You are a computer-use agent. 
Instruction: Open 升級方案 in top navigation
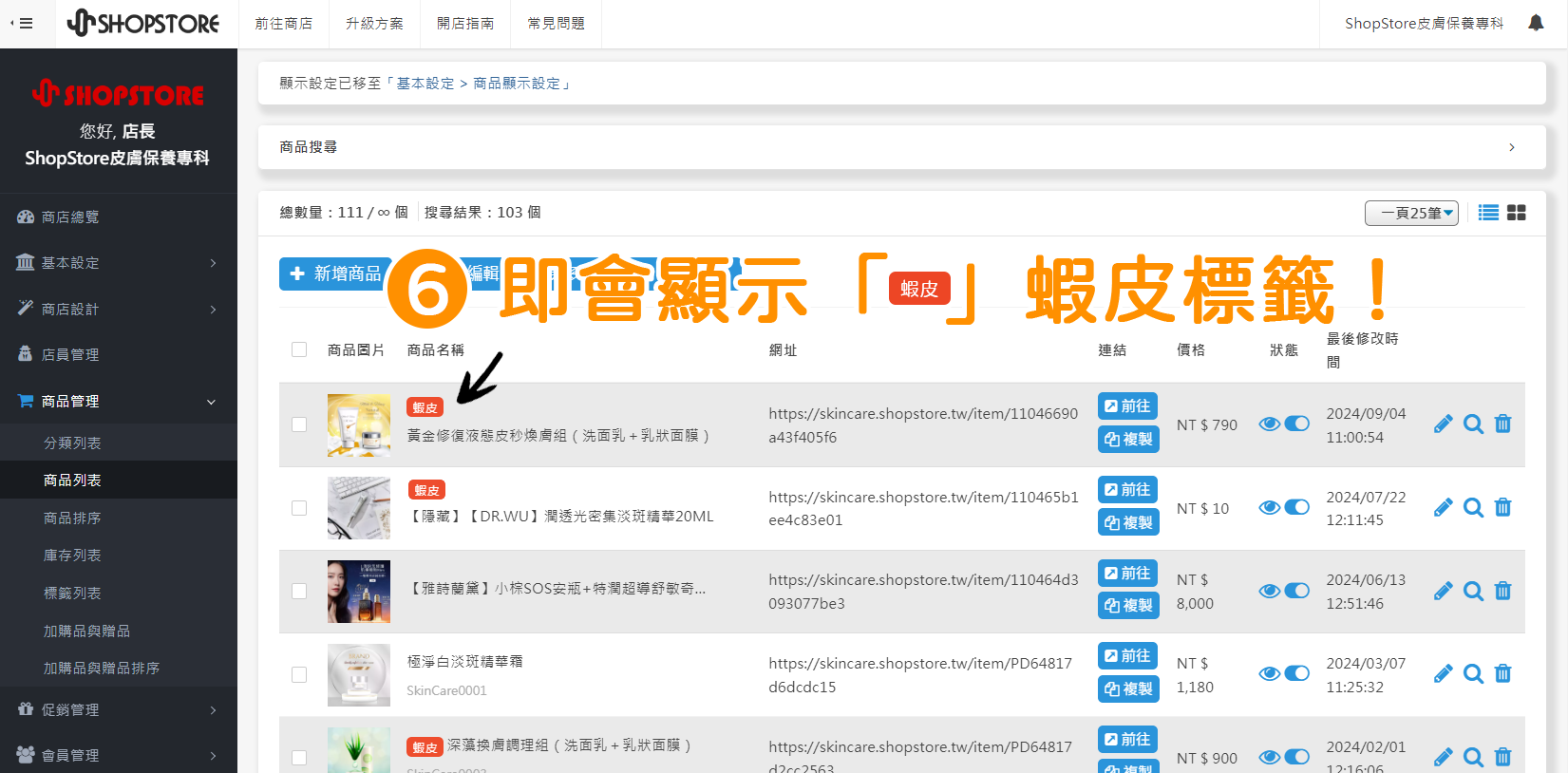coord(374,24)
